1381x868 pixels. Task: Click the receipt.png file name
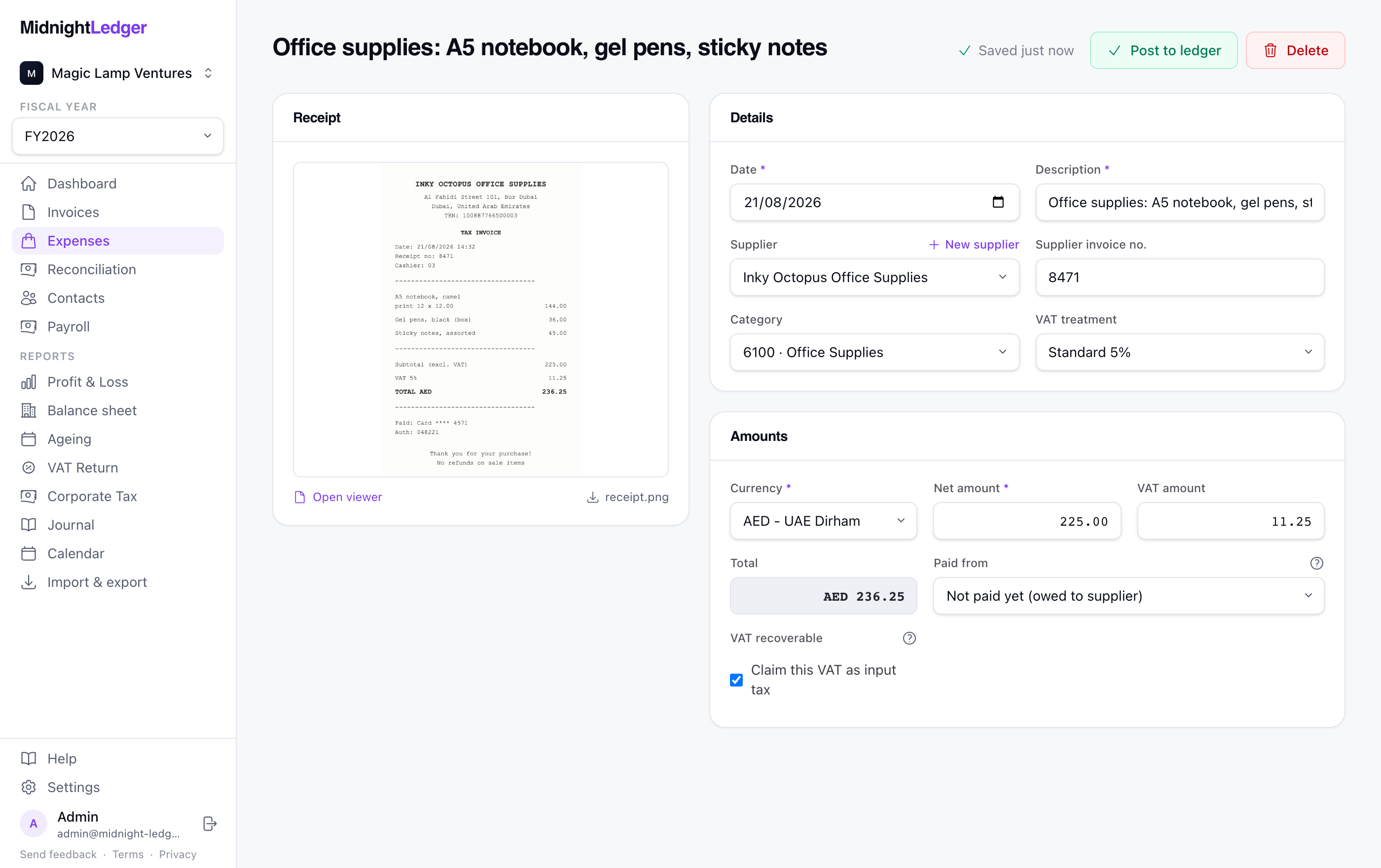tap(637, 497)
